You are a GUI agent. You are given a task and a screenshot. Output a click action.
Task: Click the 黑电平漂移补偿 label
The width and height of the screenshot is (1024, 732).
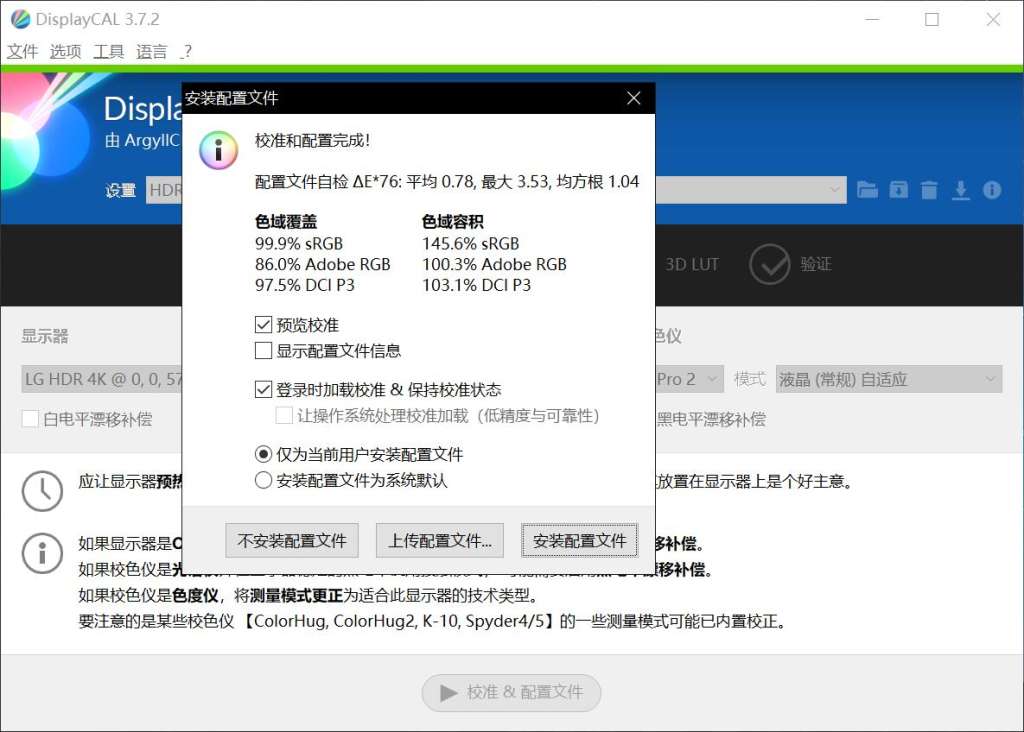click(711, 419)
